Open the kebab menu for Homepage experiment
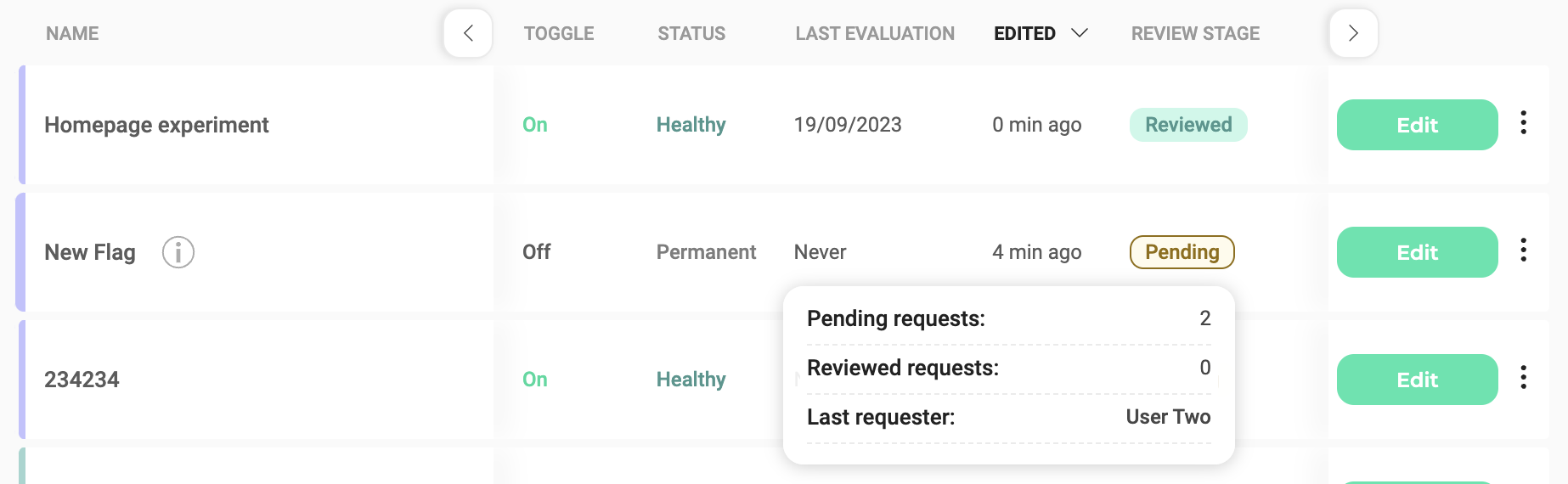Viewport: 1568px width, 484px height. pos(1523,123)
